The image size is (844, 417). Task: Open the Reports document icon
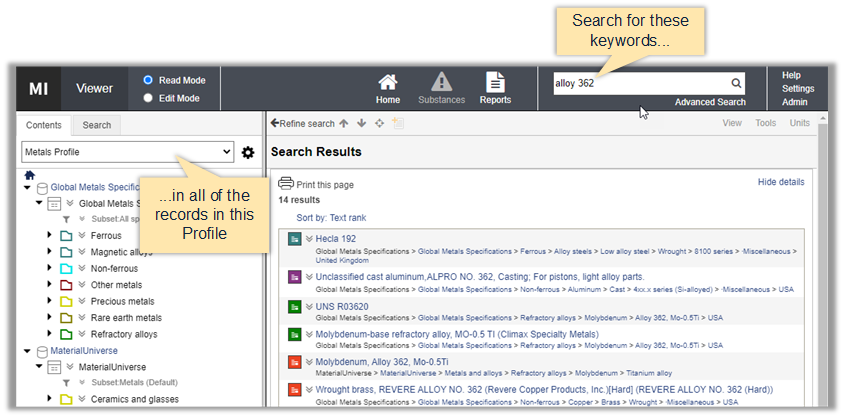tap(494, 82)
